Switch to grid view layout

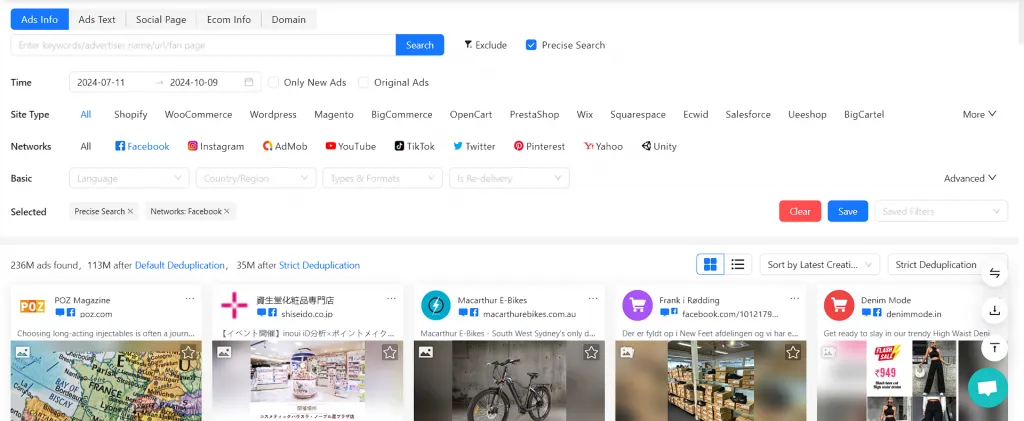click(x=711, y=265)
